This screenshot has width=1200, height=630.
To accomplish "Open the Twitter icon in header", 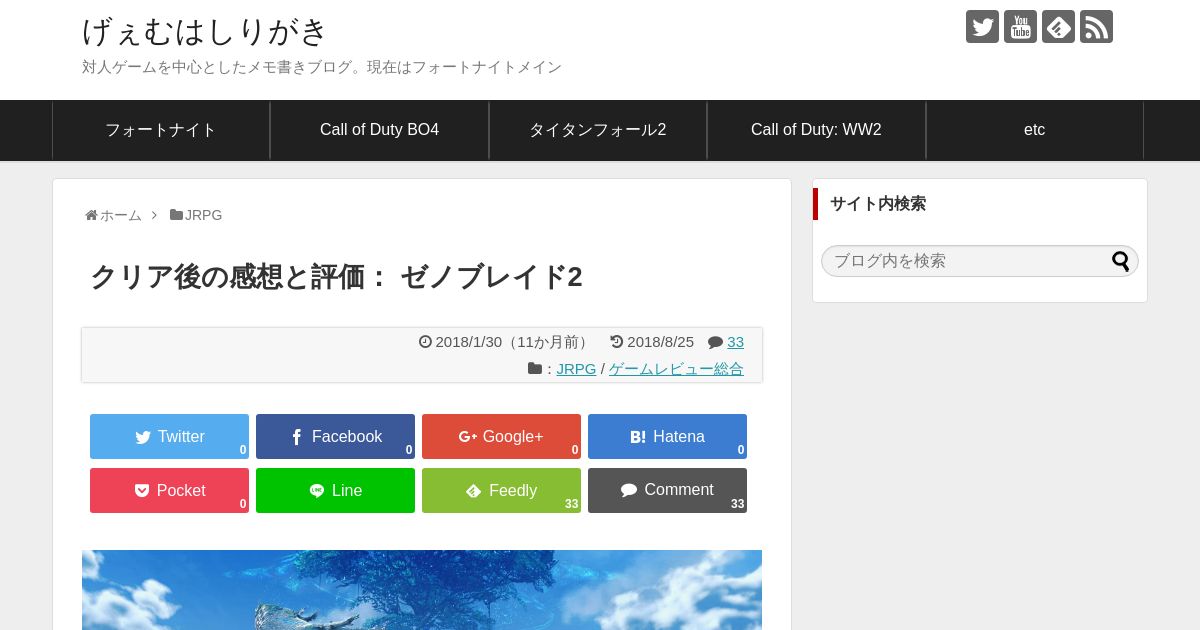I will tap(982, 27).
